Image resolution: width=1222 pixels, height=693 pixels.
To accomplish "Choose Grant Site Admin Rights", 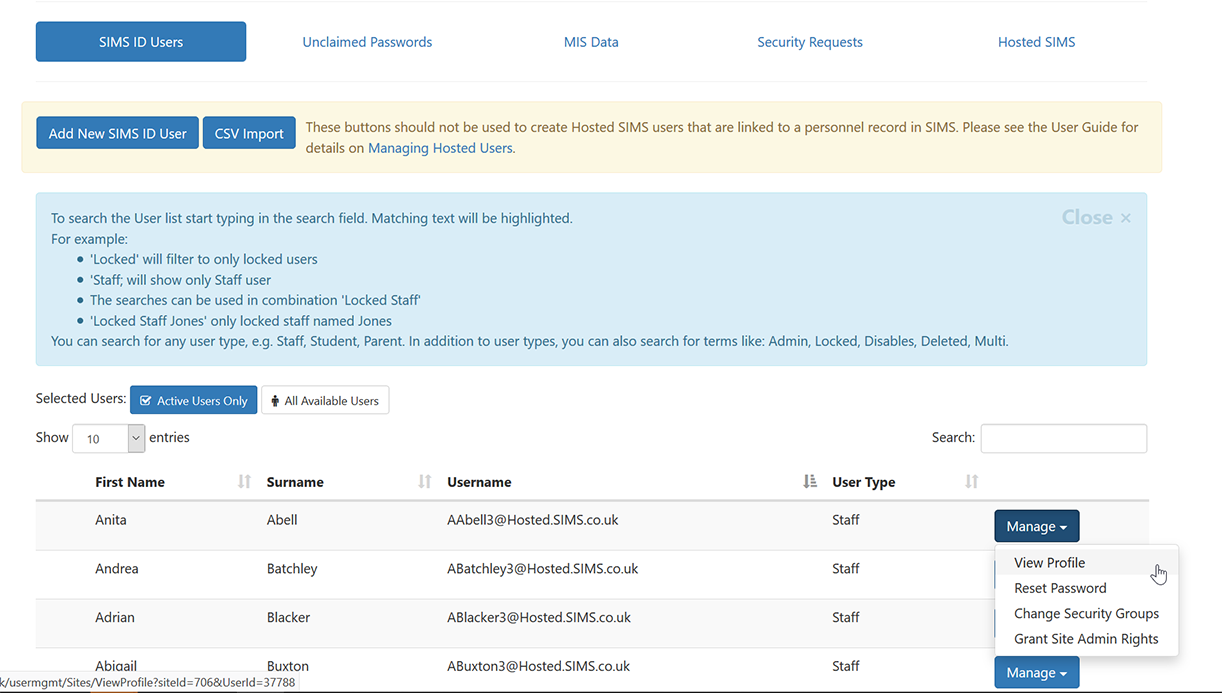I will [1087, 639].
